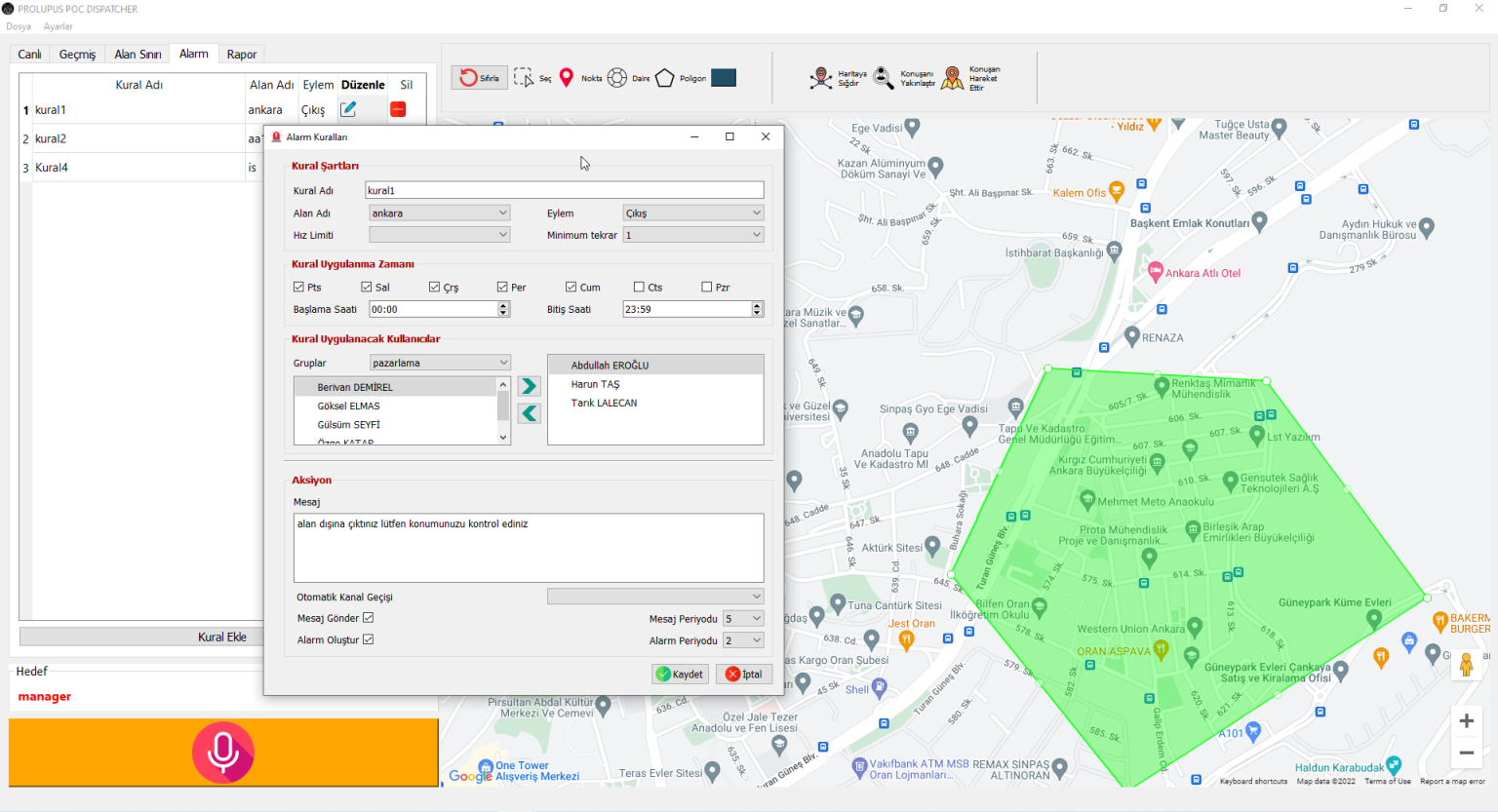Select the Nokta point marker tool
The height and width of the screenshot is (812, 1498).
tap(567, 78)
